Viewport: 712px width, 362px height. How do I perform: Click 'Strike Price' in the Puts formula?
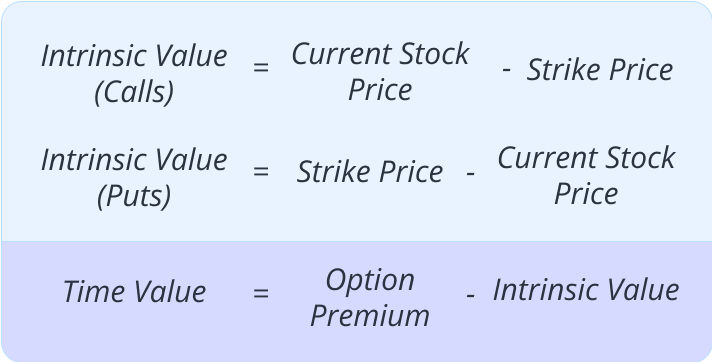click(x=370, y=172)
